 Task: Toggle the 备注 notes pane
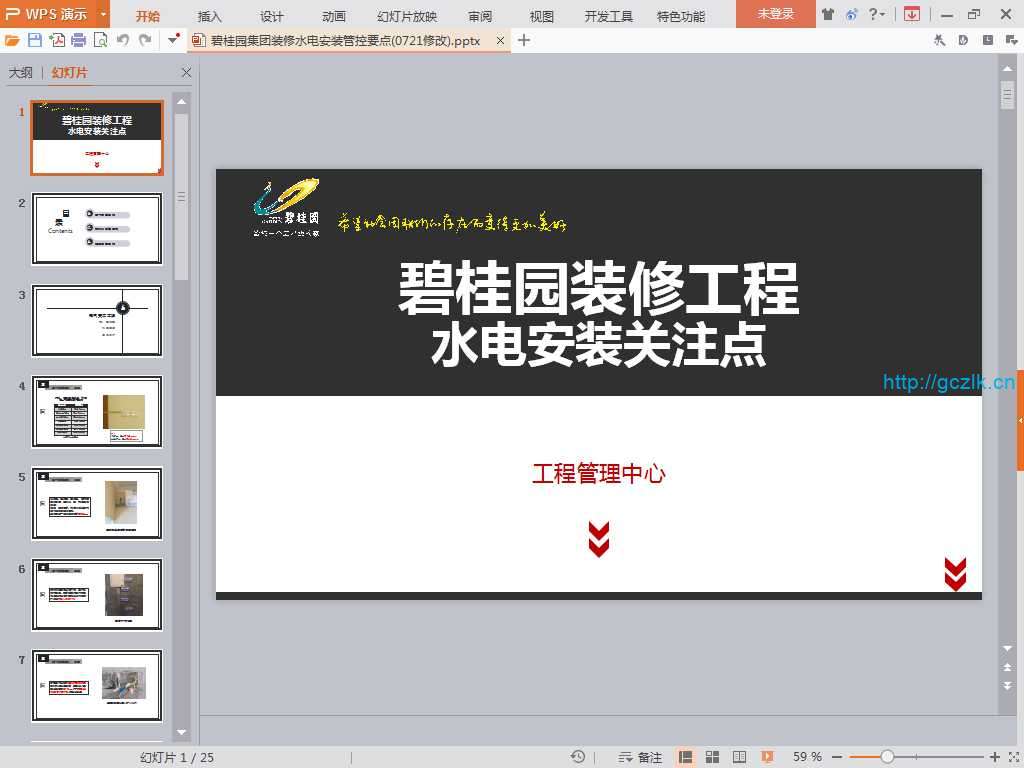(x=641, y=757)
